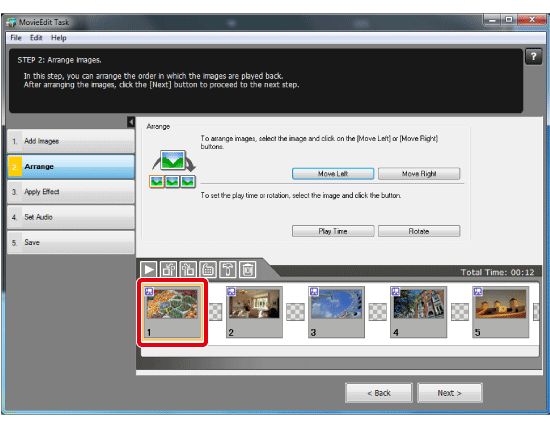Click the Next button to proceed
Viewport: 550px width, 429px height.
tap(449, 393)
